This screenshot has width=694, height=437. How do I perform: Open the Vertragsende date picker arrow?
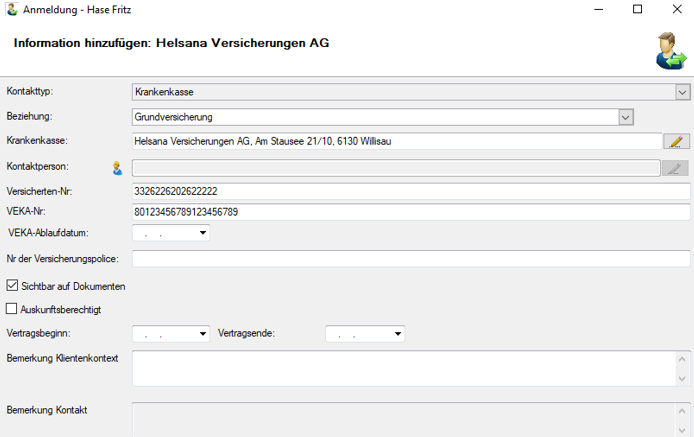(x=398, y=334)
